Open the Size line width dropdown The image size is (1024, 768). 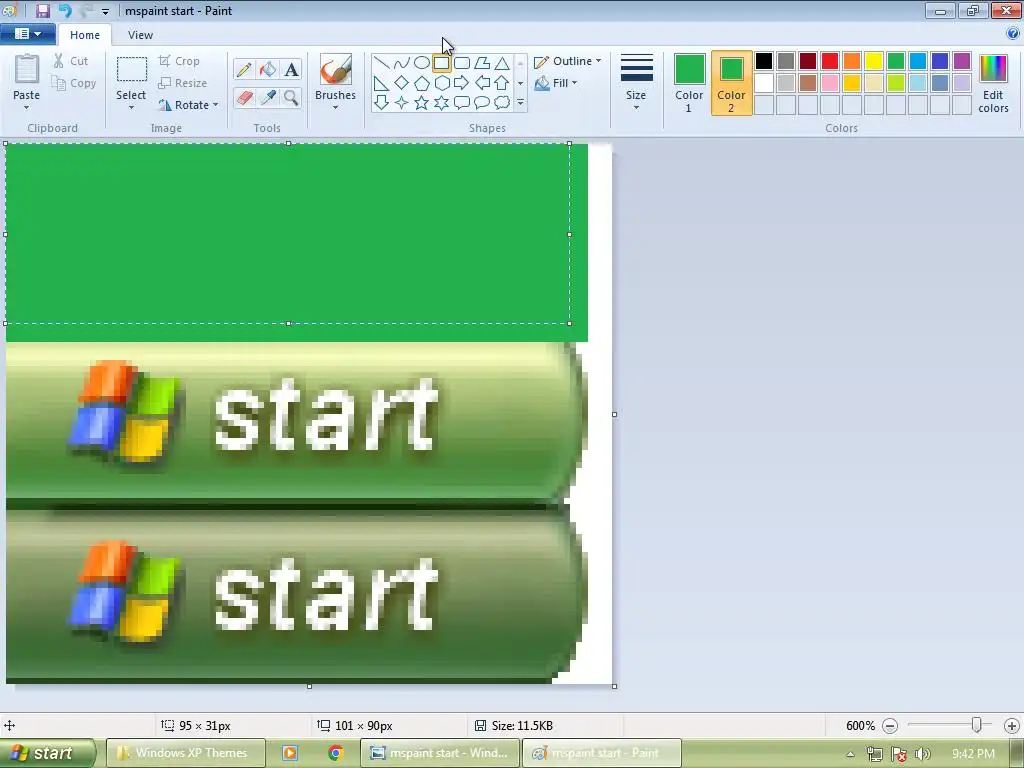(x=636, y=83)
